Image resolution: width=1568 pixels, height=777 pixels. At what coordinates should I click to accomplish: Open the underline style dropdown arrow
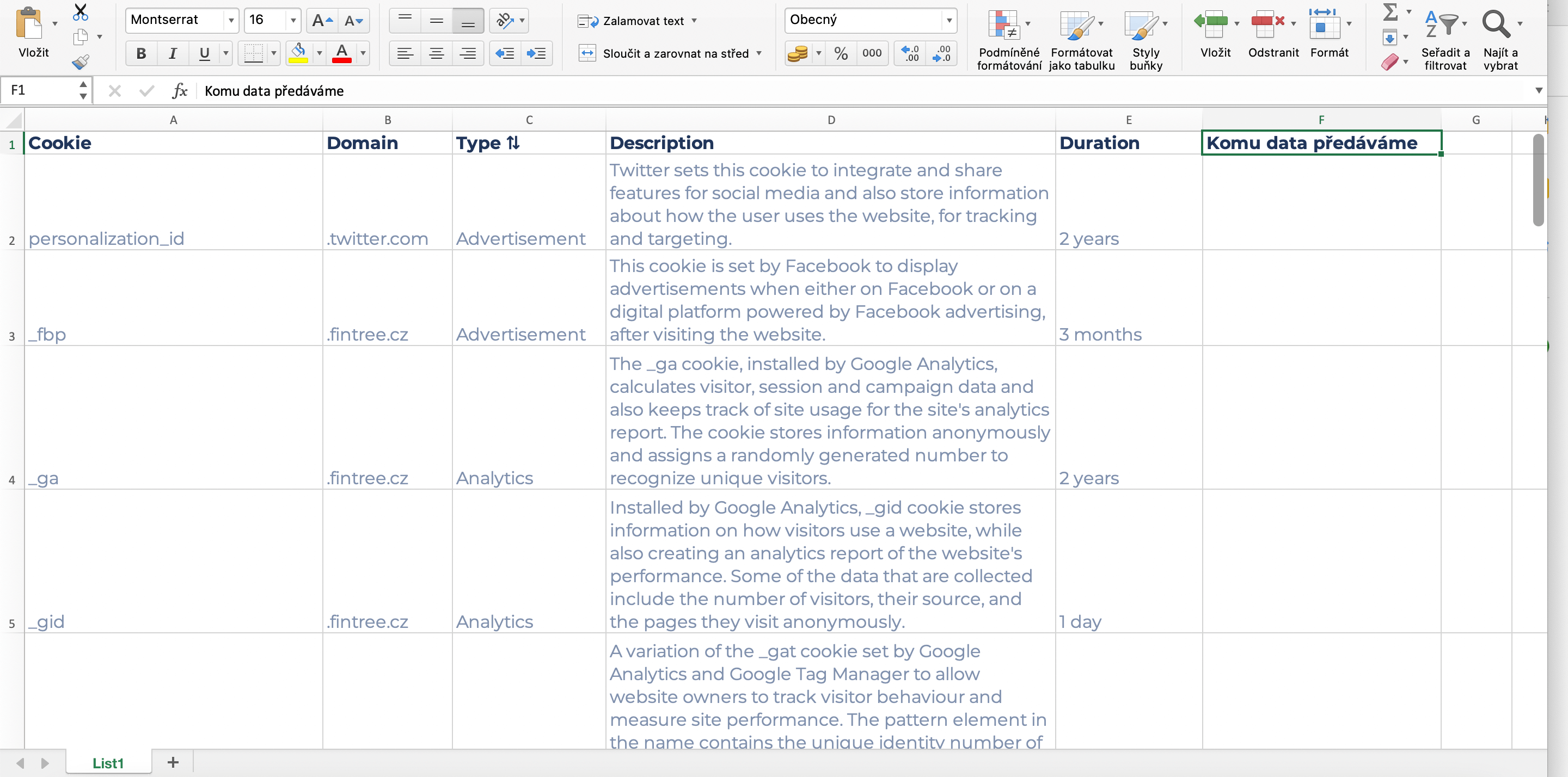[x=226, y=53]
